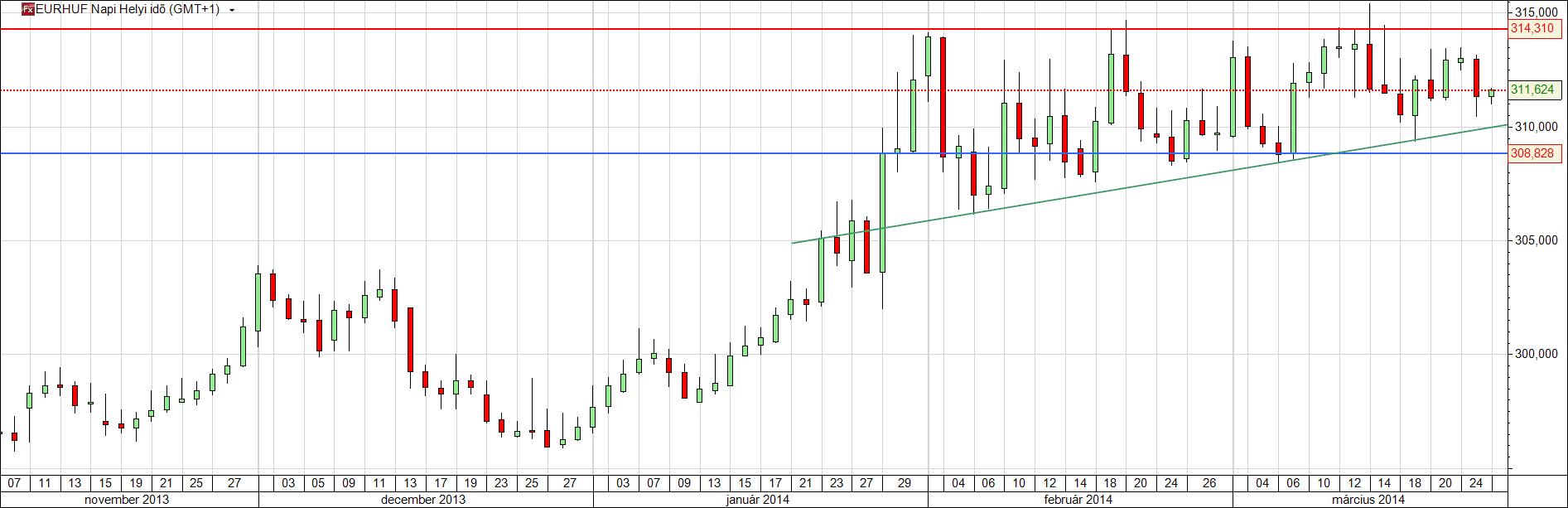Click the date label 26 on time axis
This screenshot has height=508, width=1568.
1209,483
